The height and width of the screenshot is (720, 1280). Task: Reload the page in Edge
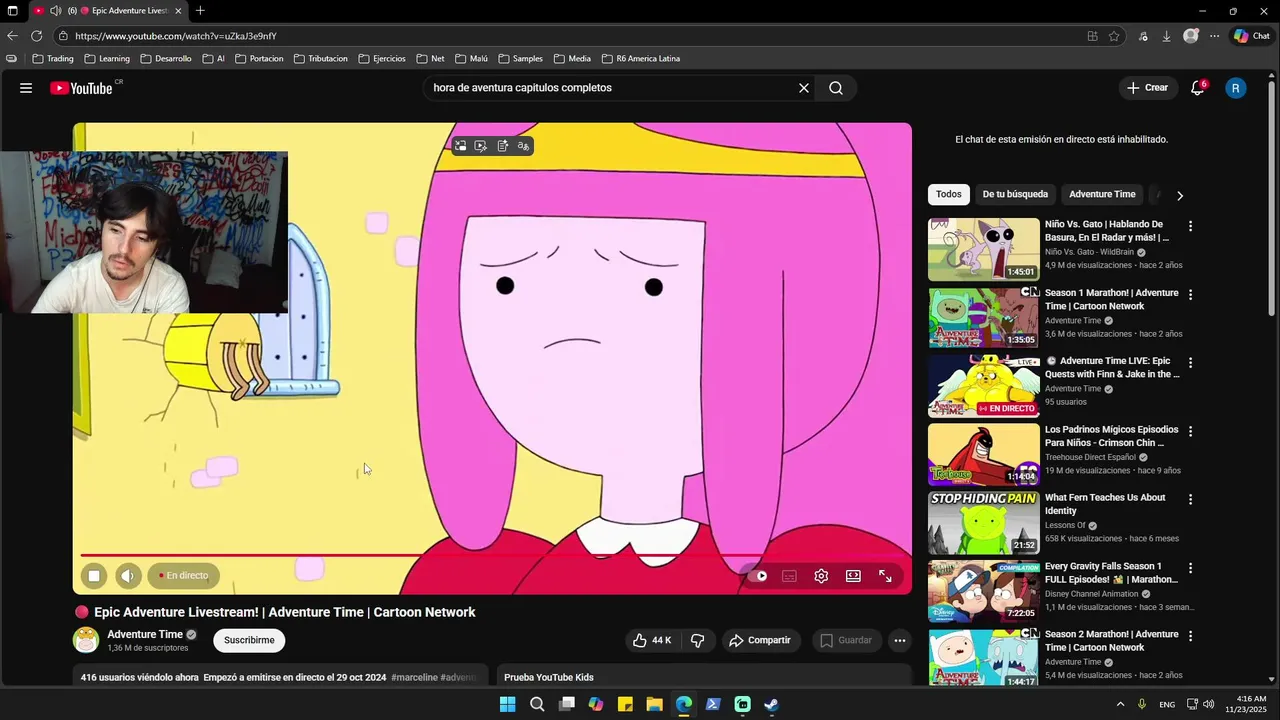(37, 36)
